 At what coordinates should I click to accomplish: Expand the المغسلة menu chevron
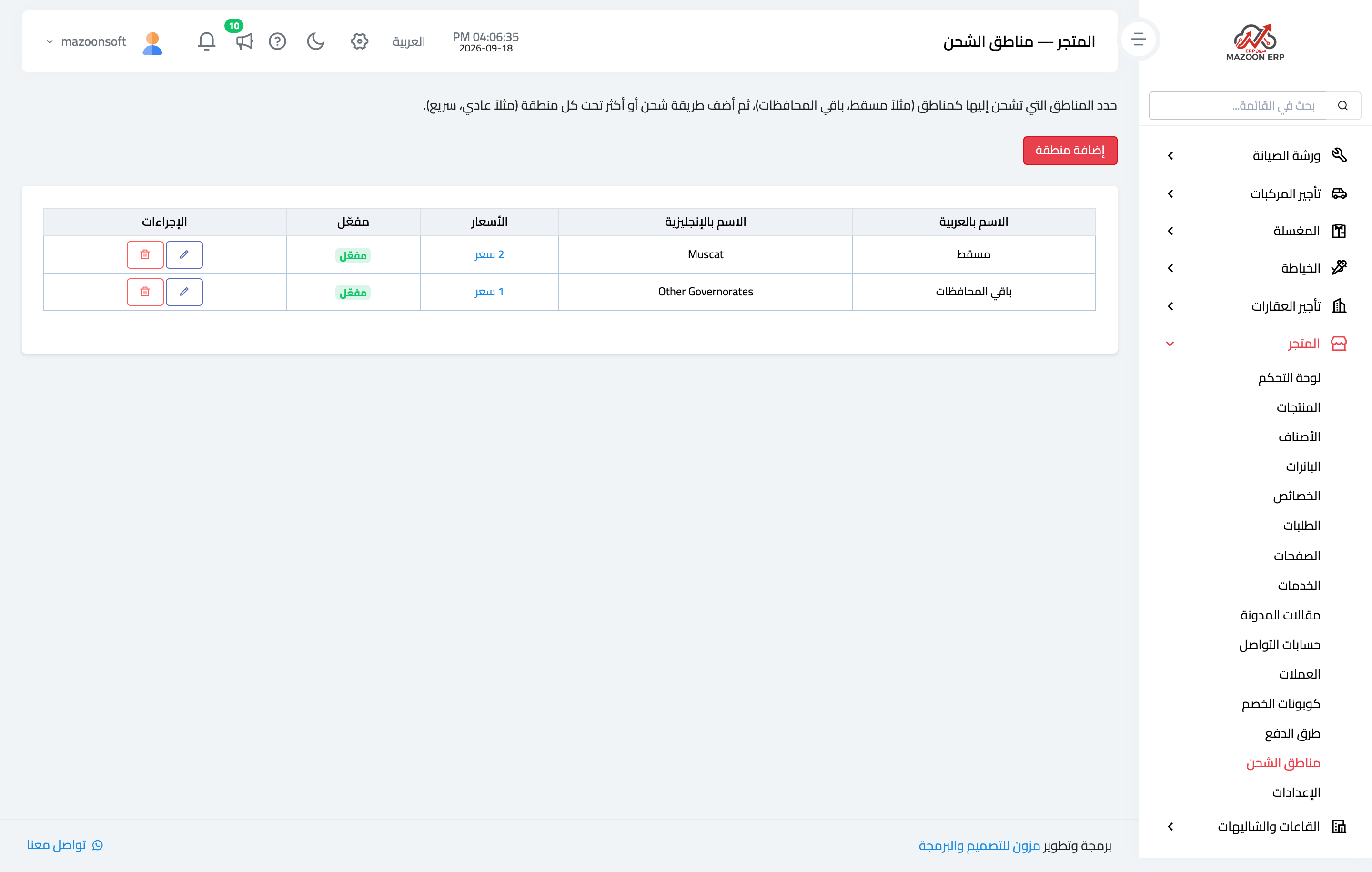(1170, 231)
